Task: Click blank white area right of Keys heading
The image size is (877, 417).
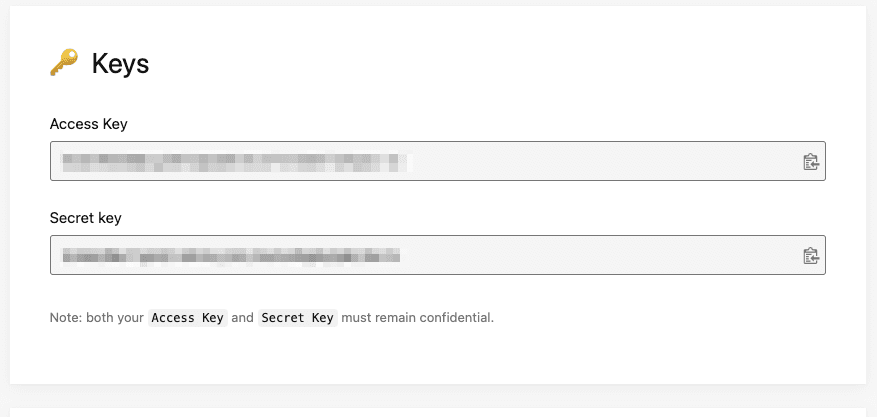Action: [x=500, y=65]
